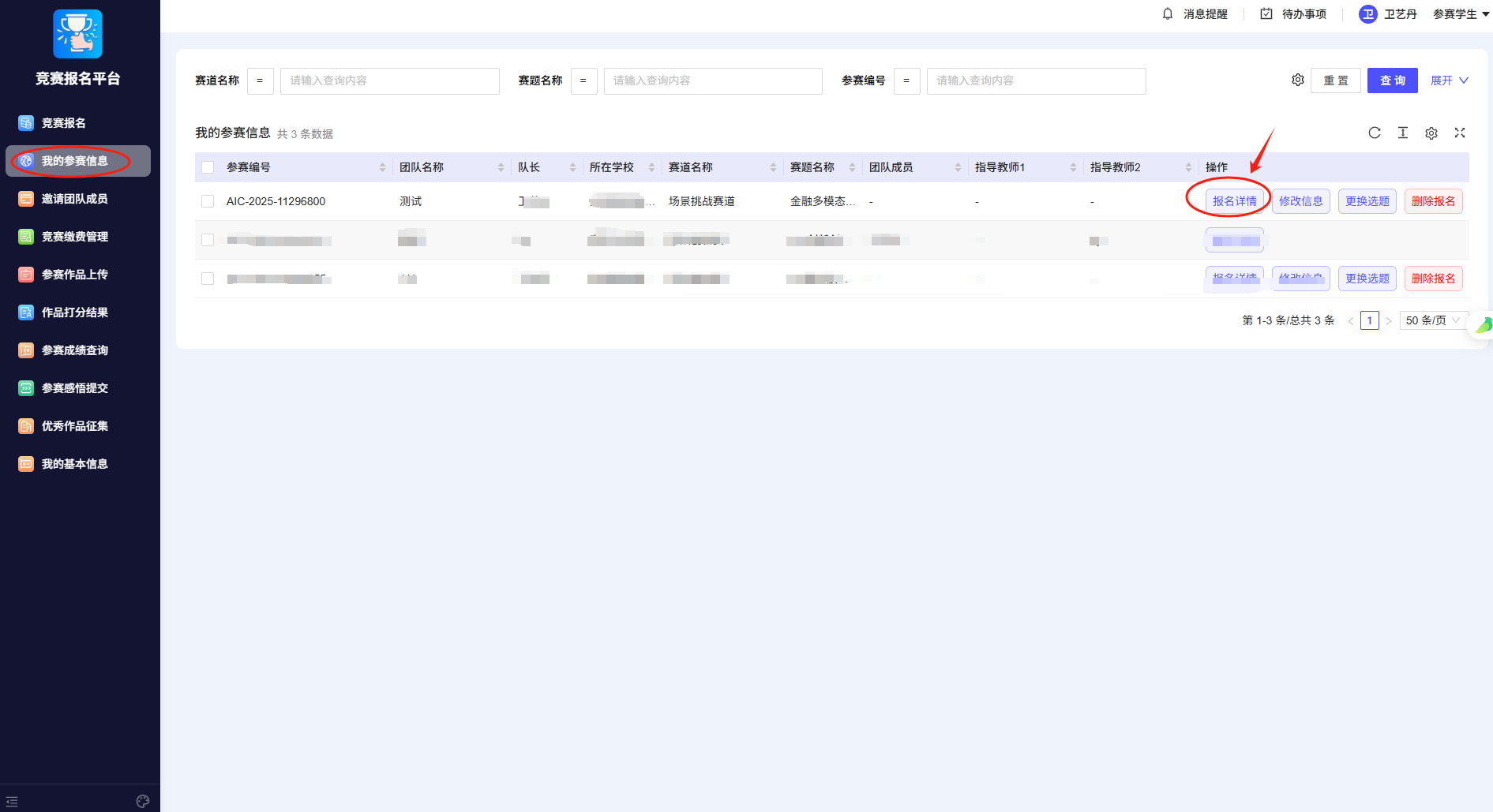Click the row height density icon
1493x812 pixels.
(x=1403, y=133)
